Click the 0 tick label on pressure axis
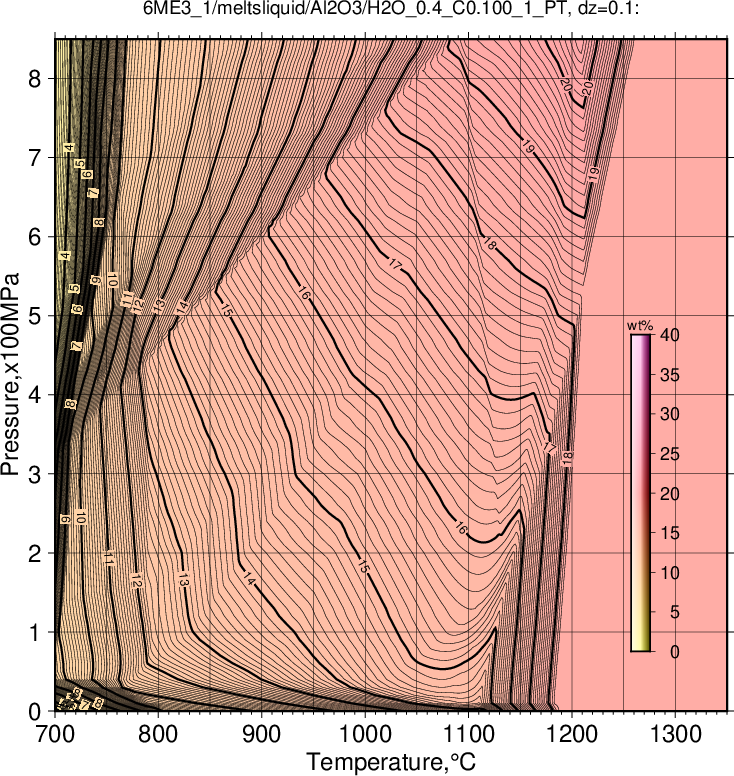 [35, 712]
